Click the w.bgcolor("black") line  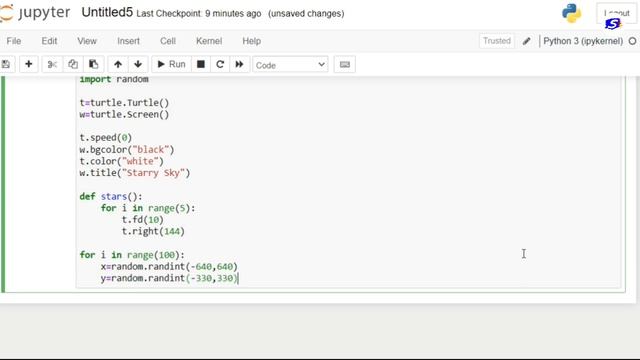pos(127,149)
